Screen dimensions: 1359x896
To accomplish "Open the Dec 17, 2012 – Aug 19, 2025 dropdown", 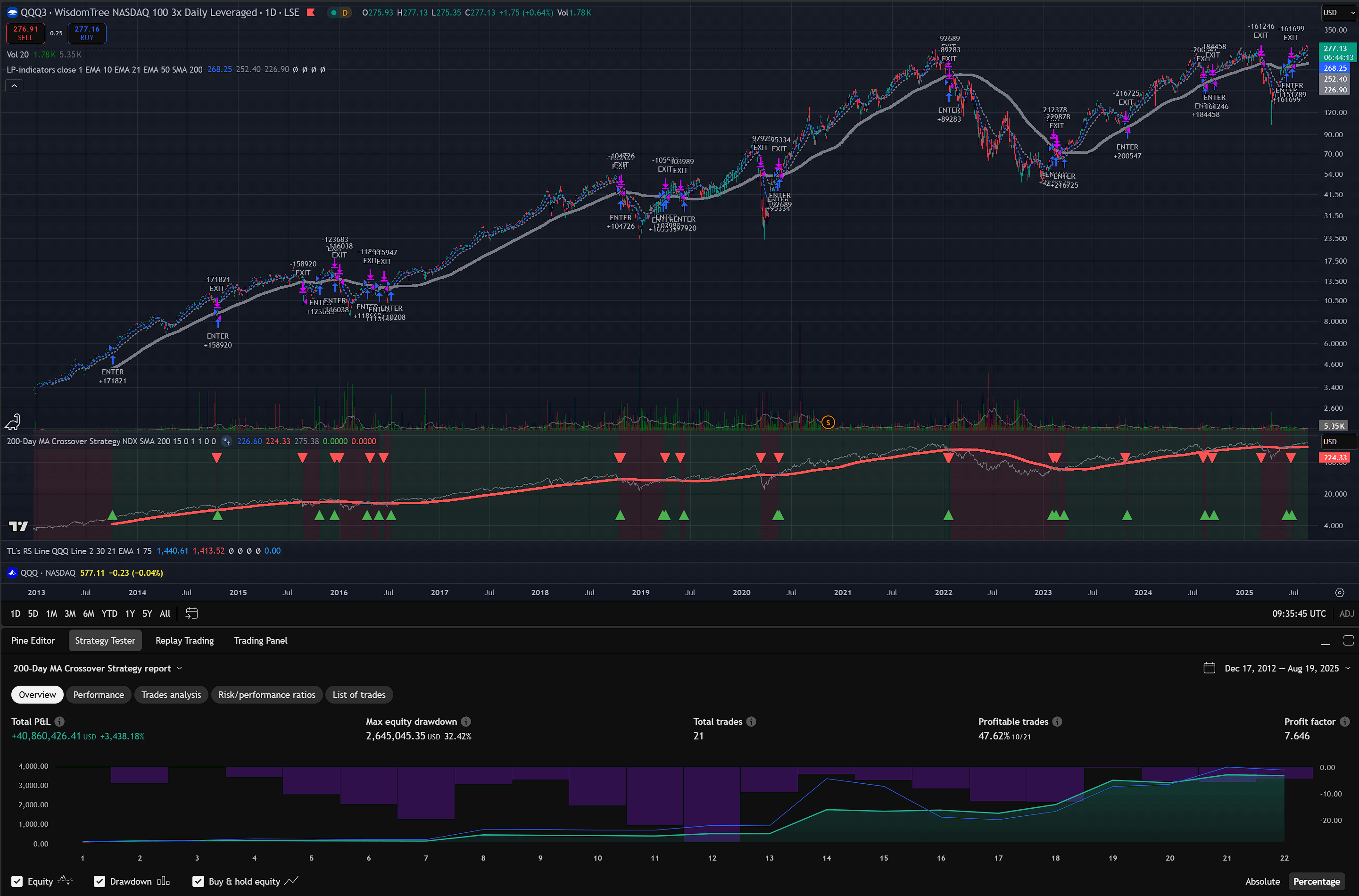I will 1288,668.
